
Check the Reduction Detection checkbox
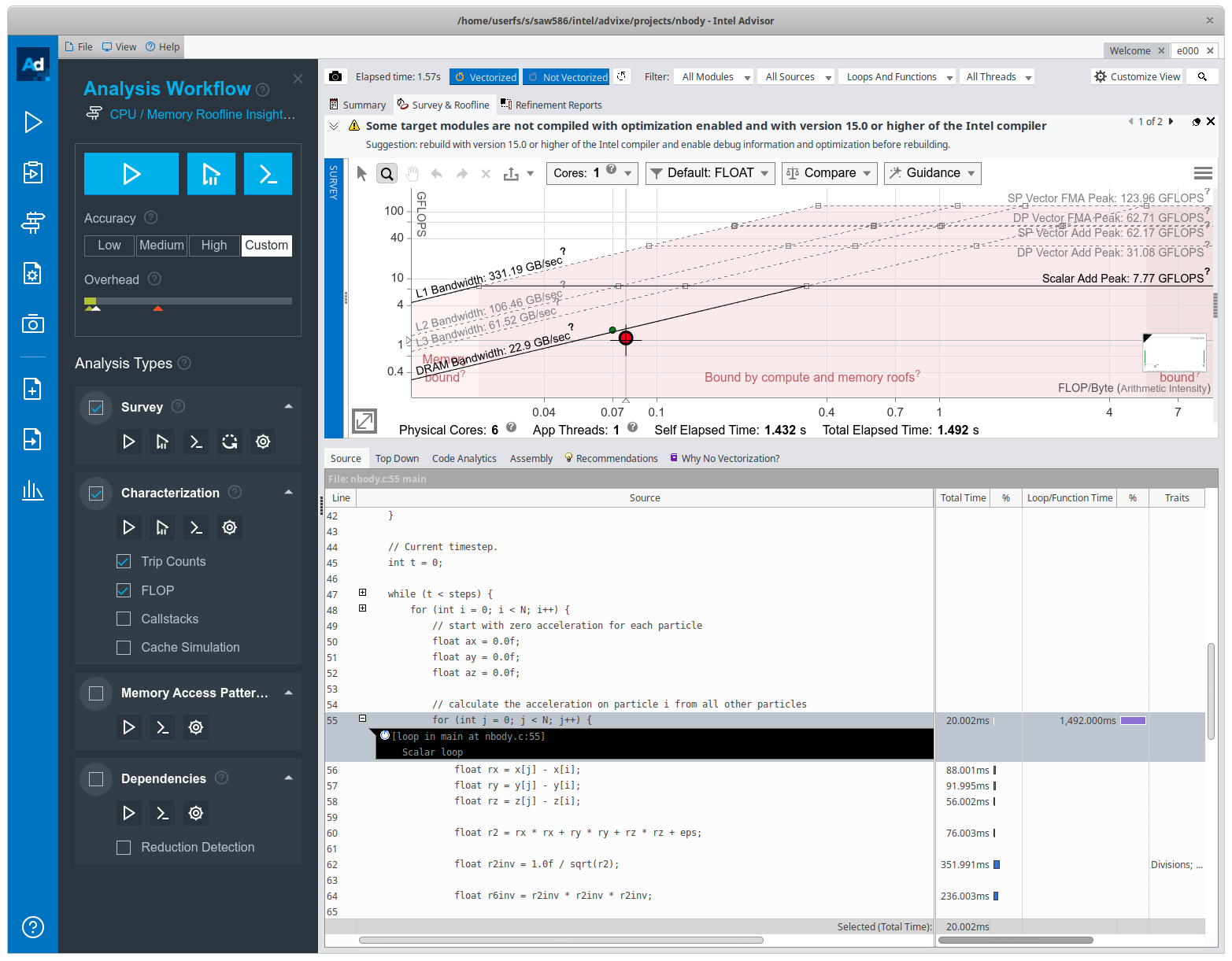click(124, 847)
